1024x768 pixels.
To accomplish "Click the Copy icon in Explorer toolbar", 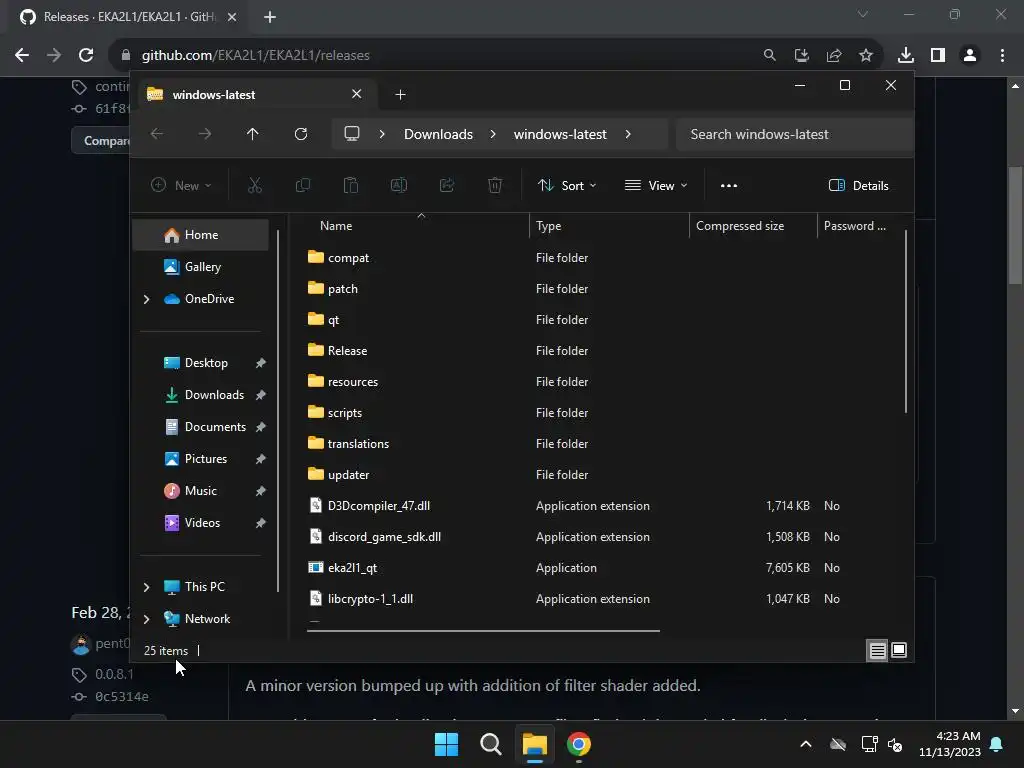I will [x=302, y=185].
